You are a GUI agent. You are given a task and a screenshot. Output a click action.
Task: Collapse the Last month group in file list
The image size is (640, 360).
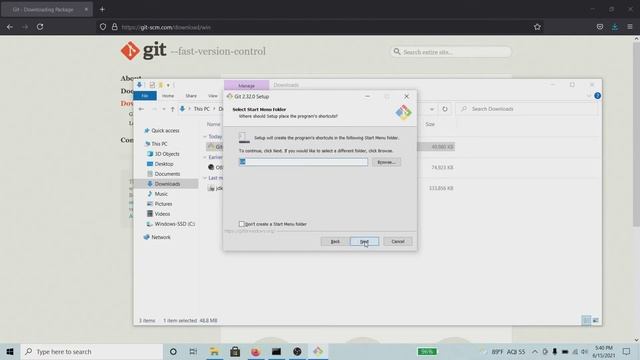[x=205, y=178]
